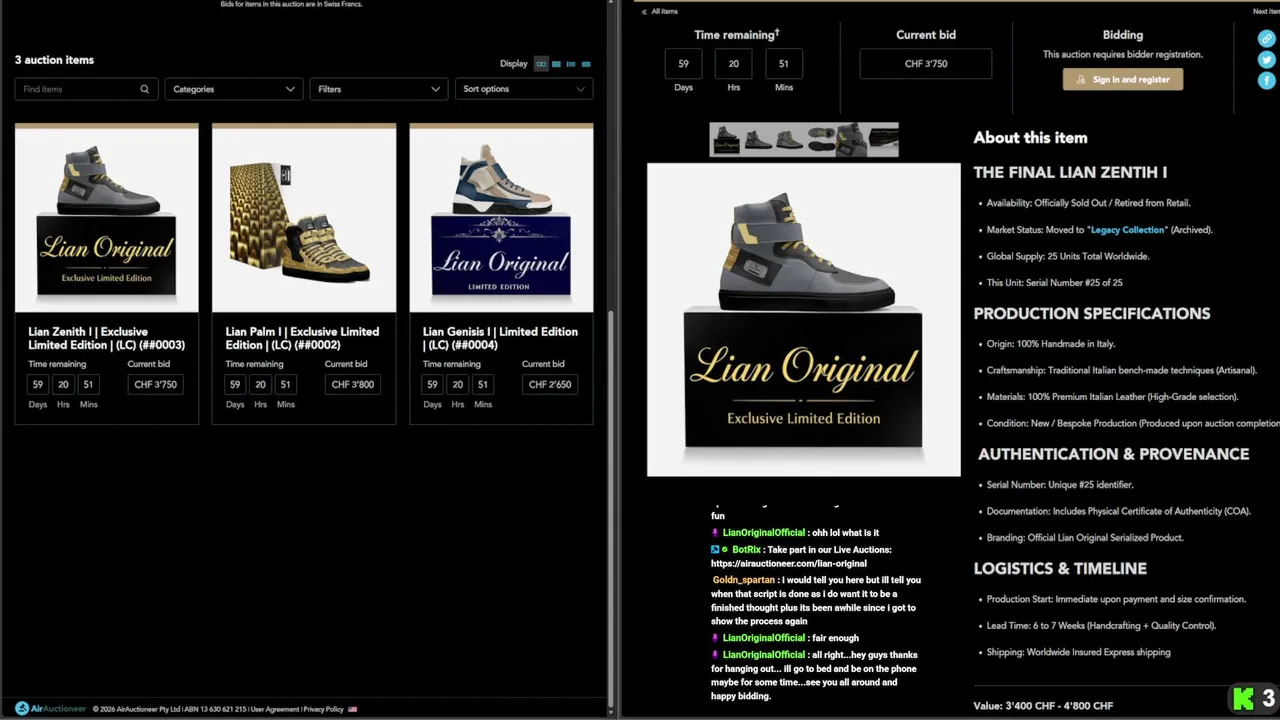The height and width of the screenshot is (720, 1280).
Task: Click the US flag icon in the footer
Action: pyautogui.click(x=352, y=709)
